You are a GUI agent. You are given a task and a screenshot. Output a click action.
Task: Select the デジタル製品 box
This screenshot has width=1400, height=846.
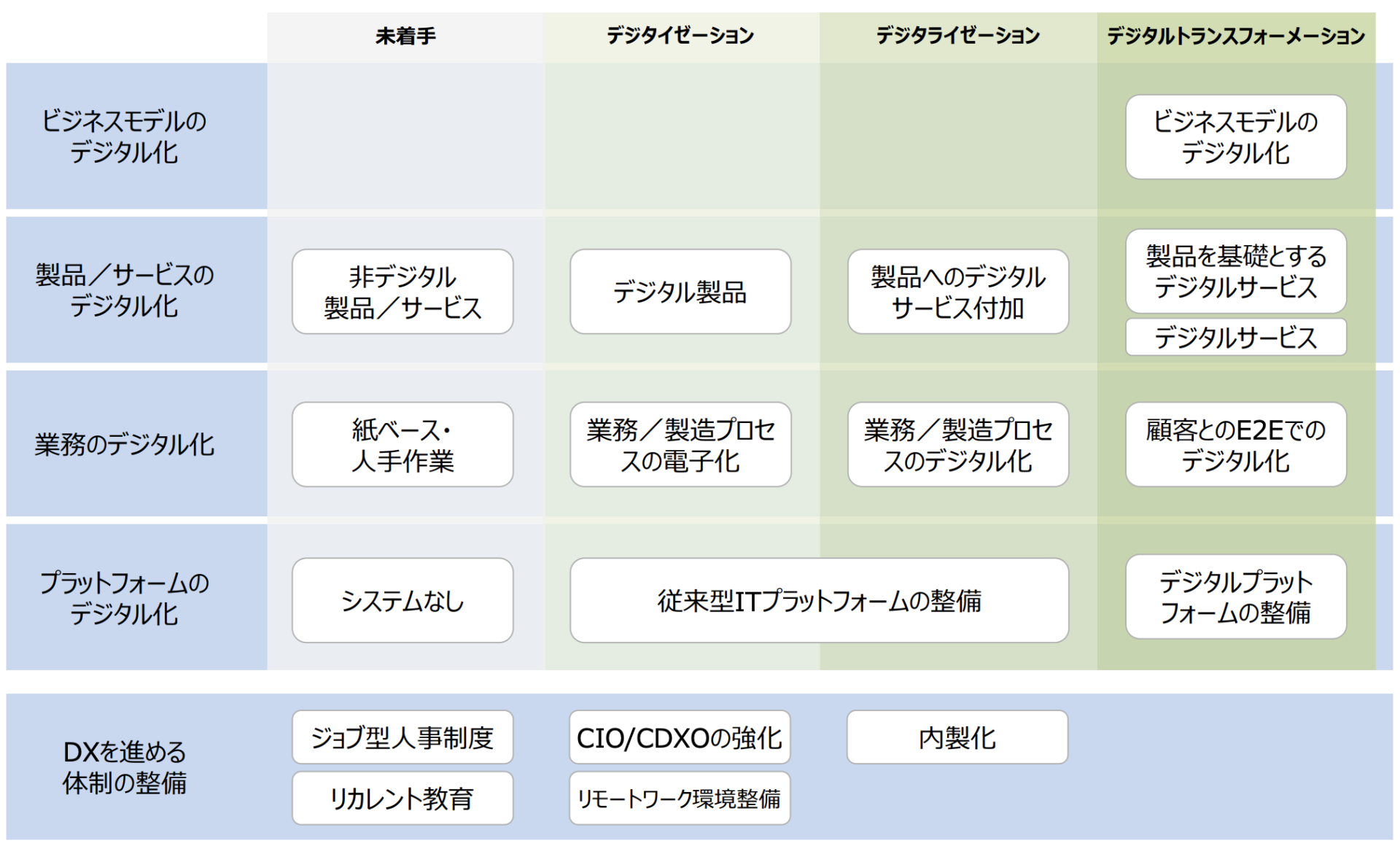pyautogui.click(x=680, y=290)
